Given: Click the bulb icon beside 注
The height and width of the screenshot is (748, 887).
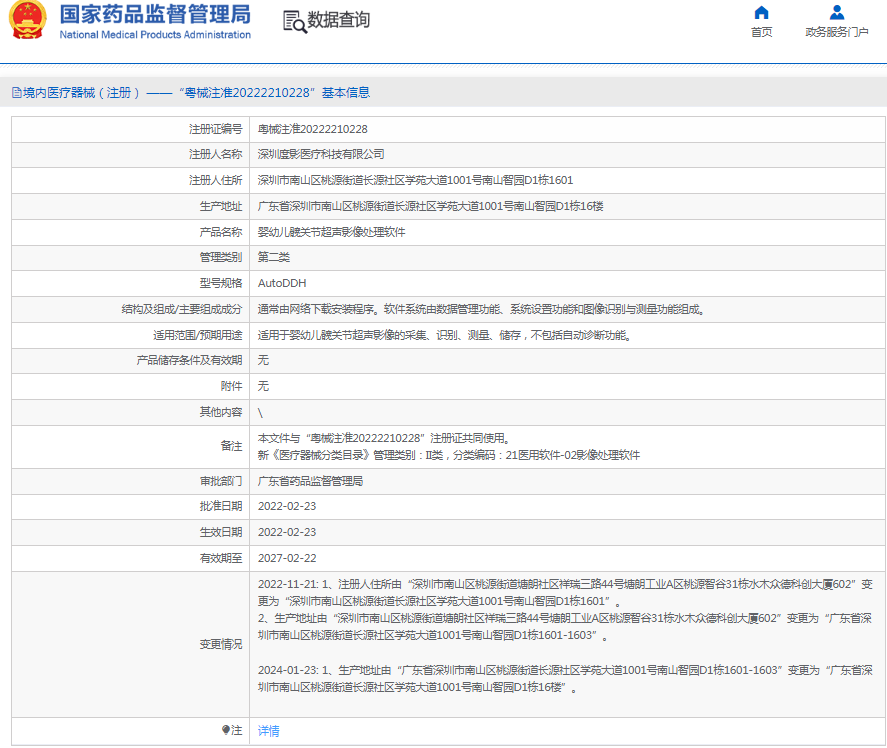Looking at the screenshot, I should 226,730.
